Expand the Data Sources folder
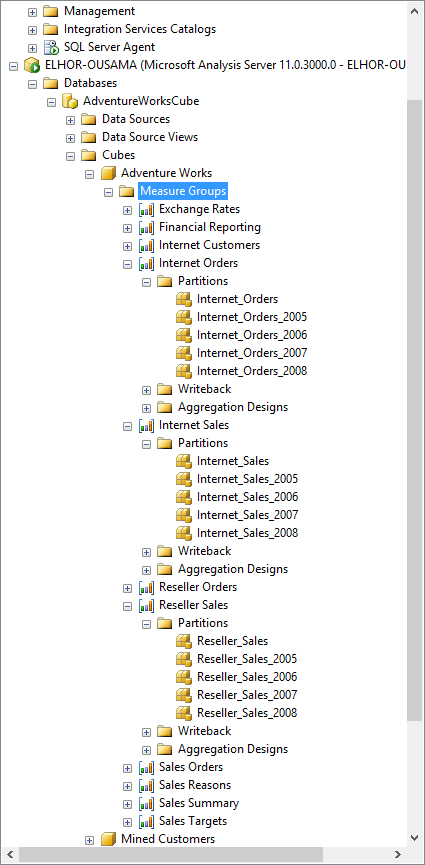The height and width of the screenshot is (865, 425). [70, 119]
